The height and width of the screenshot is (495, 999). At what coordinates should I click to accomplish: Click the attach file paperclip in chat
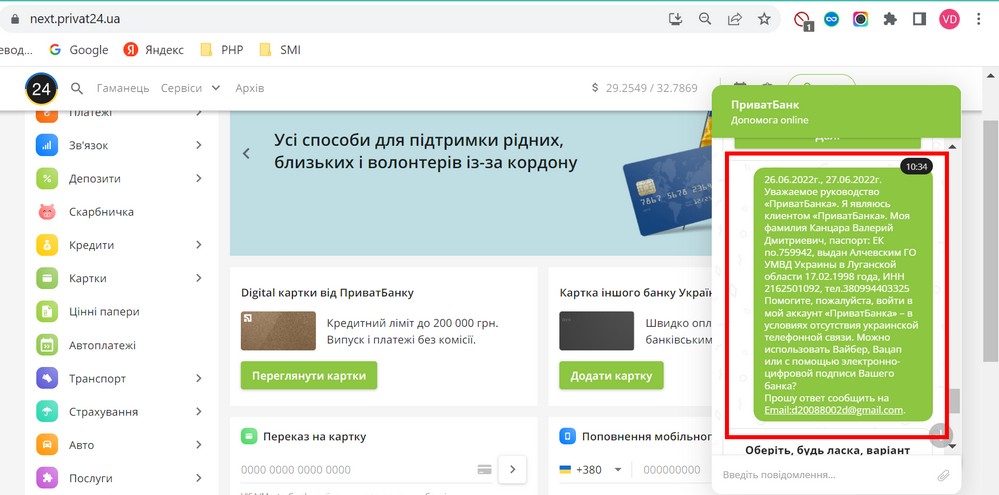tap(943, 475)
